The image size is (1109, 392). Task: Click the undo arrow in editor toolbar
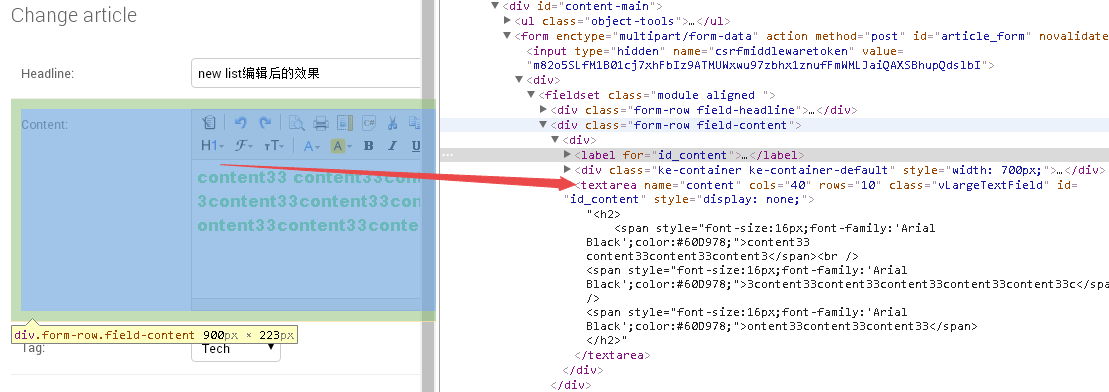pyautogui.click(x=240, y=123)
